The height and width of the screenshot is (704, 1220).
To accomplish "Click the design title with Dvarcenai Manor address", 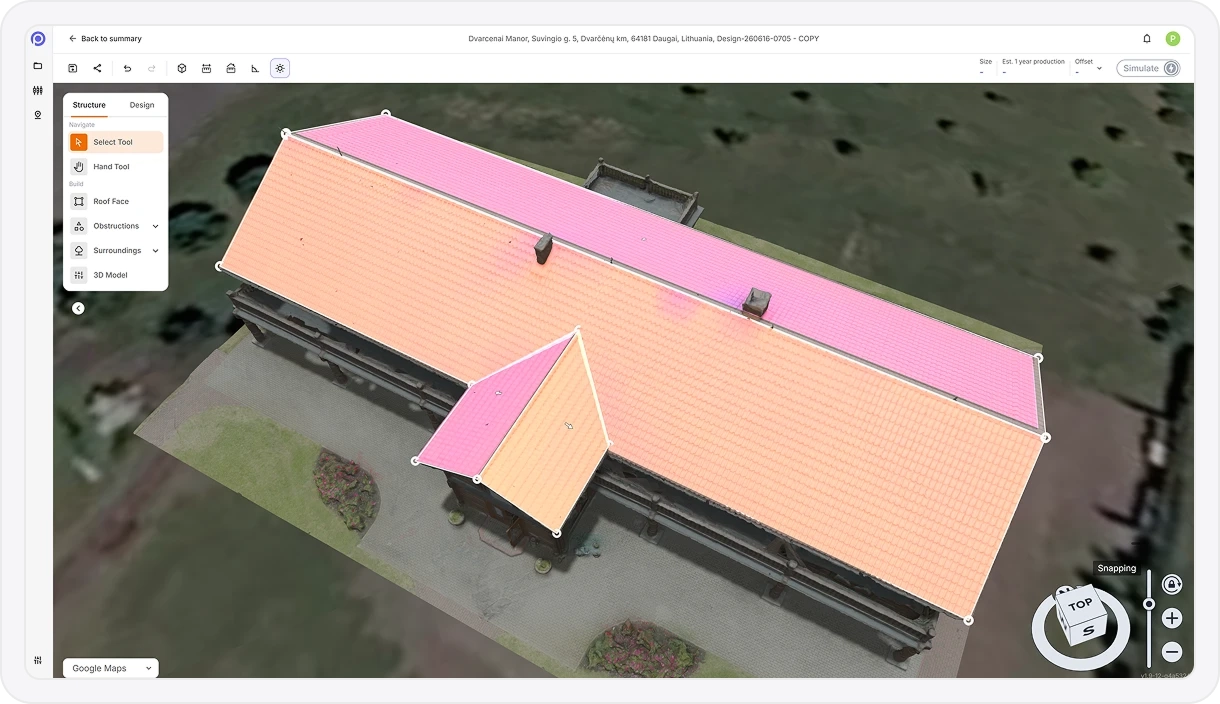I will pyautogui.click(x=643, y=39).
